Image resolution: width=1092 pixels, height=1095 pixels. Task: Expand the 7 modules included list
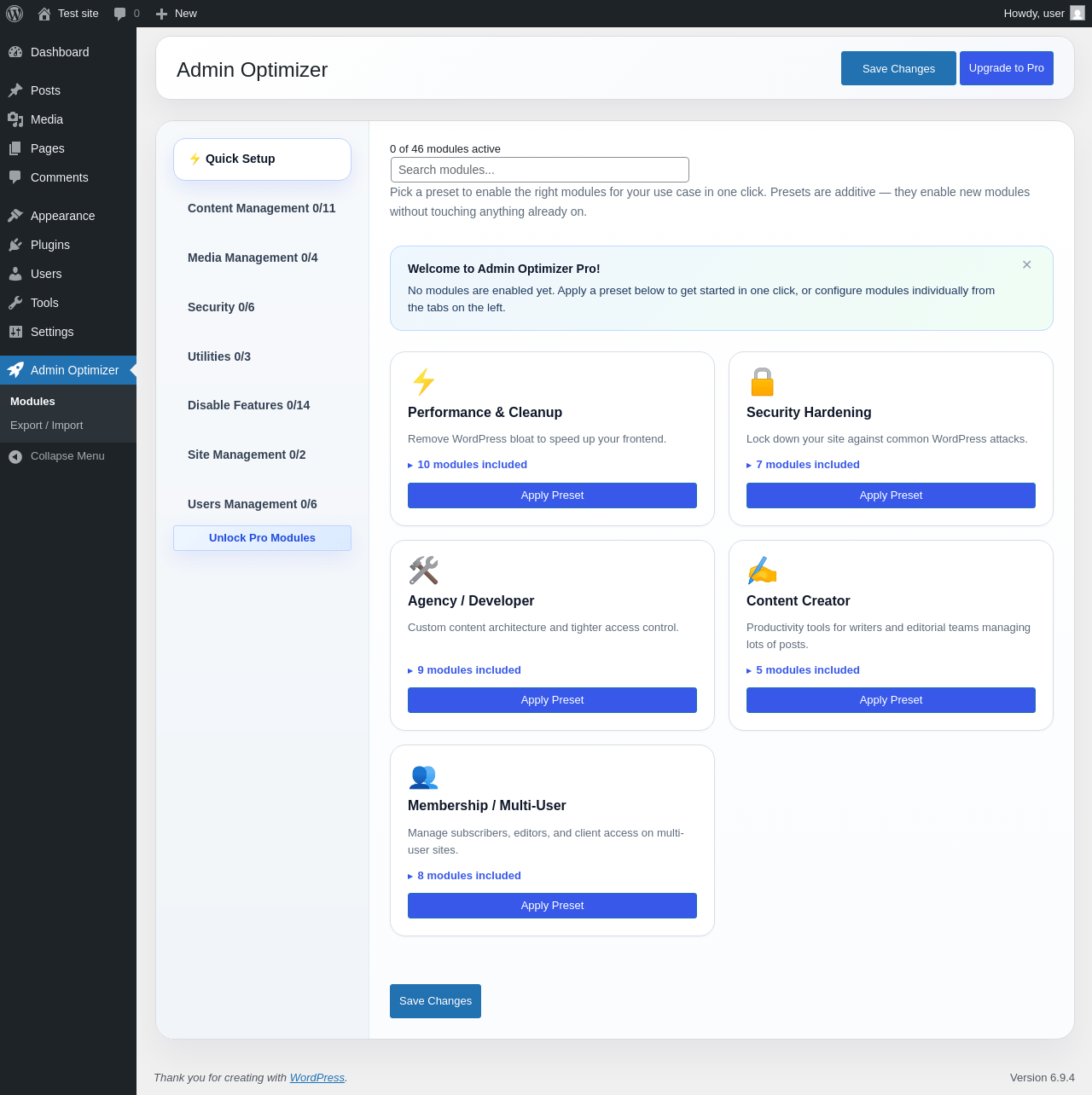coord(803,465)
